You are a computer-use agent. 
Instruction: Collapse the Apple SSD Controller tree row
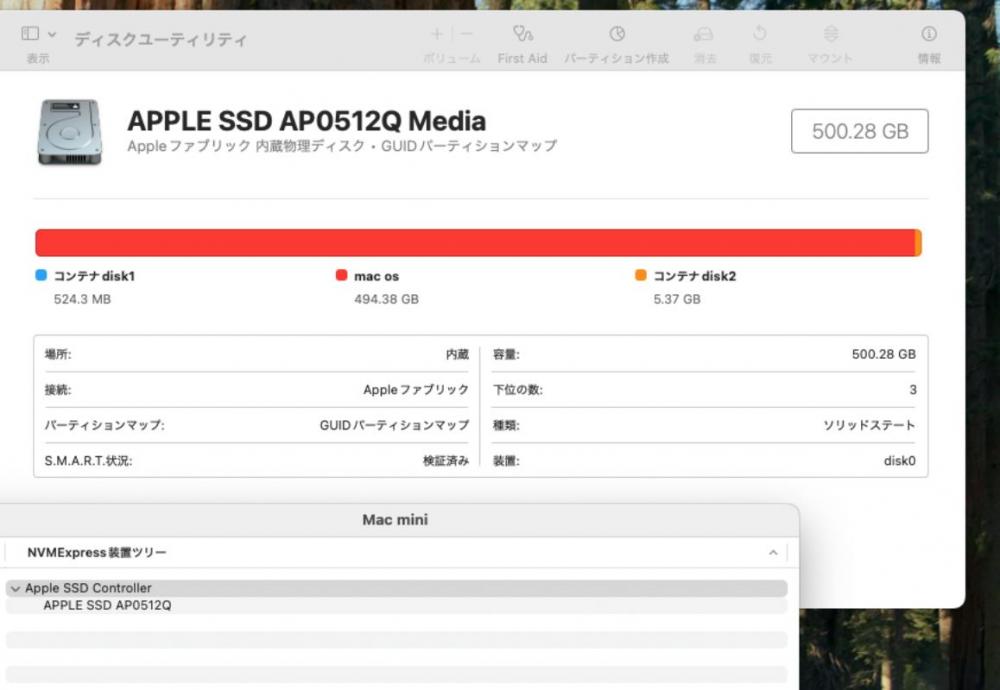point(15,589)
